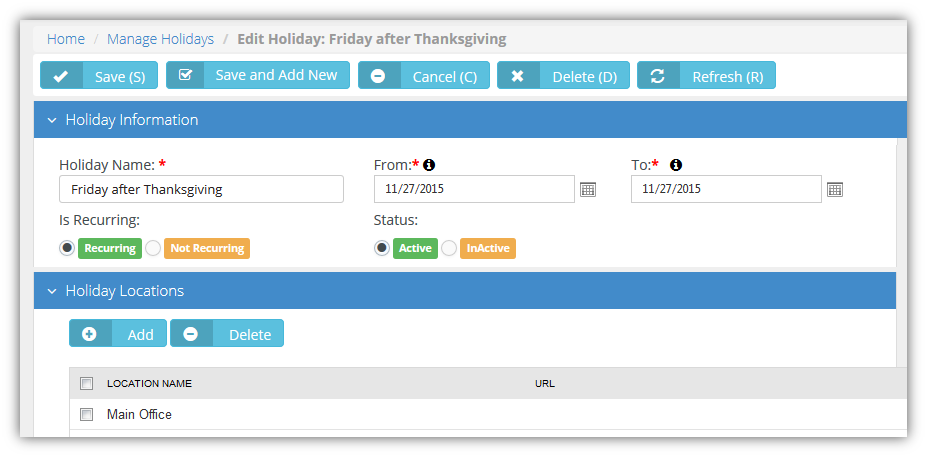The height and width of the screenshot is (457, 927).
Task: Click the Cancel minus-circle icon
Action: point(378,76)
